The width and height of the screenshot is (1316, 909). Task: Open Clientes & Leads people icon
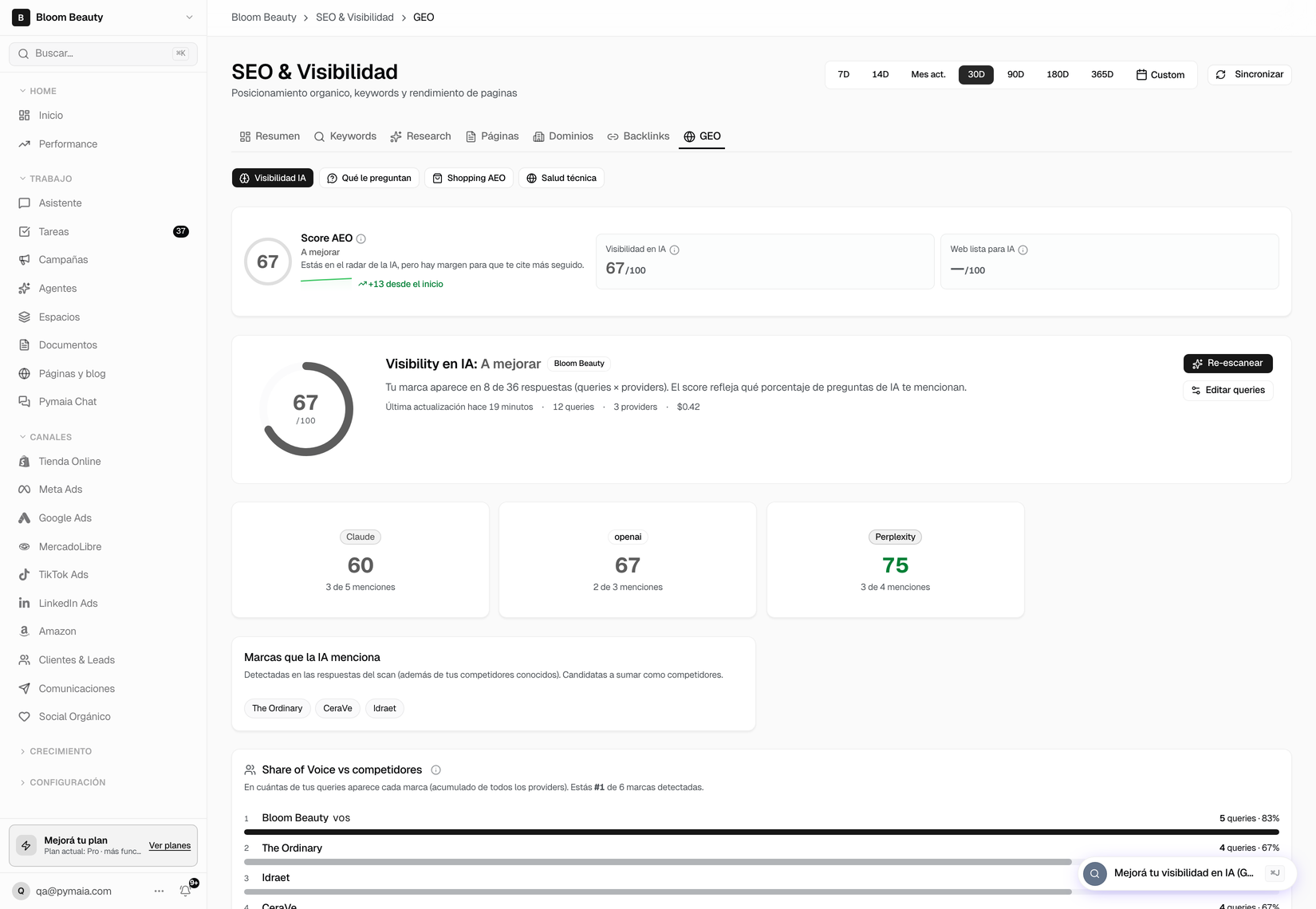point(24,660)
